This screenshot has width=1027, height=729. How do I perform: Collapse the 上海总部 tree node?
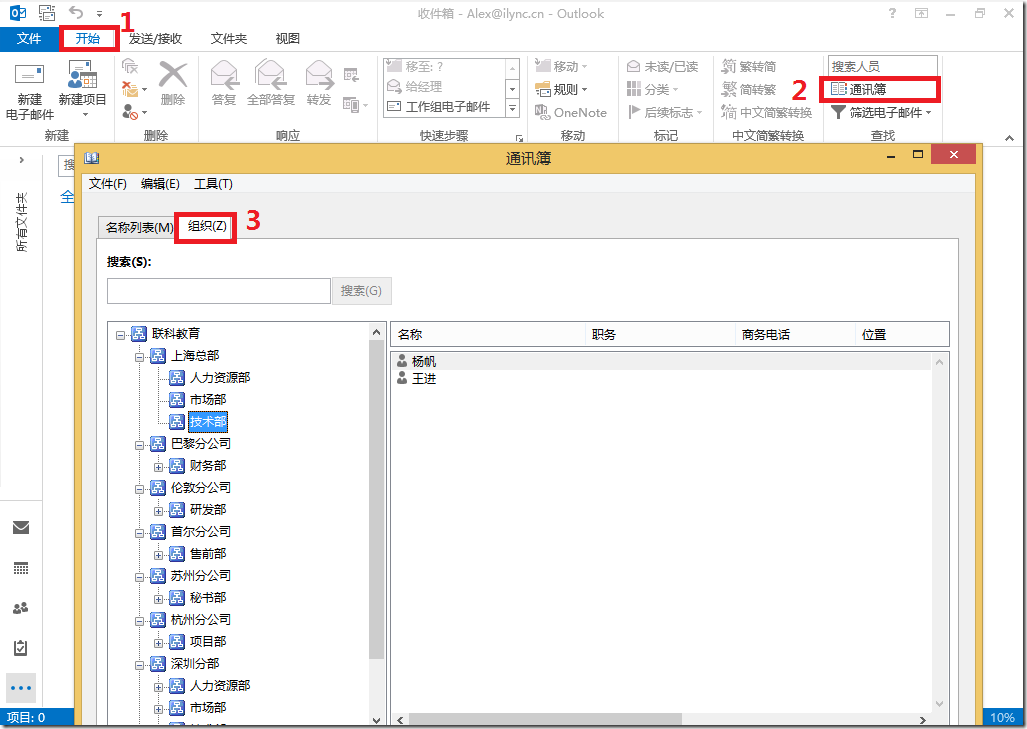[140, 358]
